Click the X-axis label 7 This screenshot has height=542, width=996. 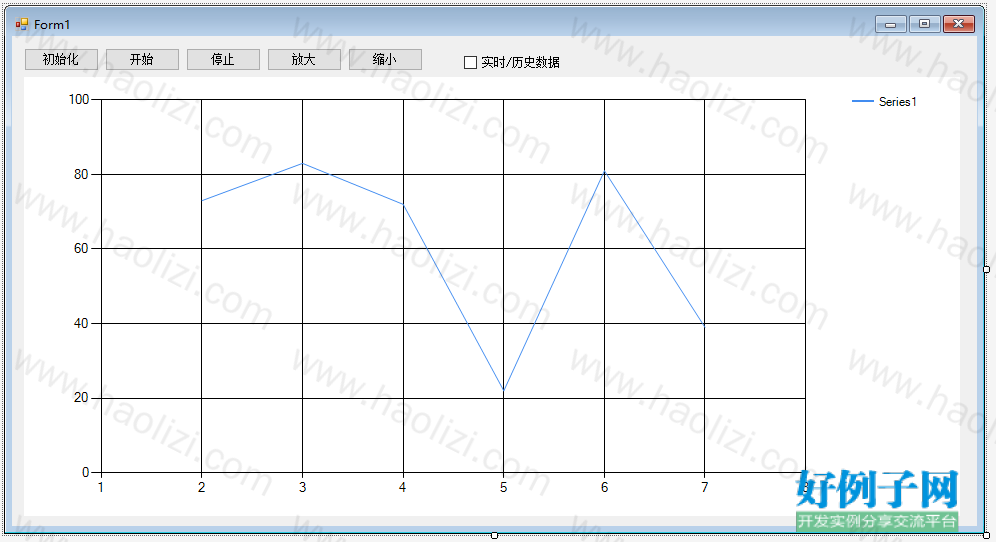[704, 487]
